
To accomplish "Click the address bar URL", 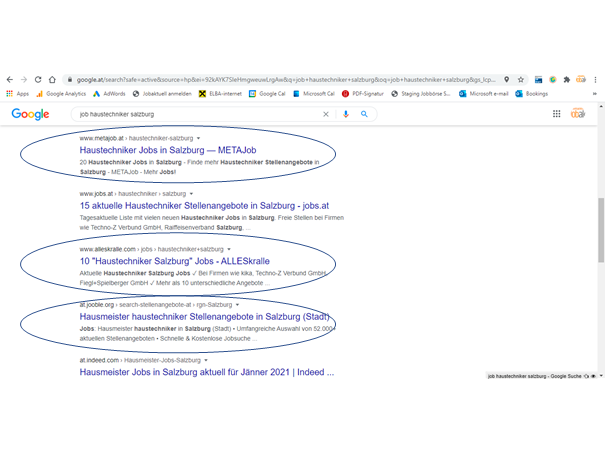I will pyautogui.click(x=286, y=79).
